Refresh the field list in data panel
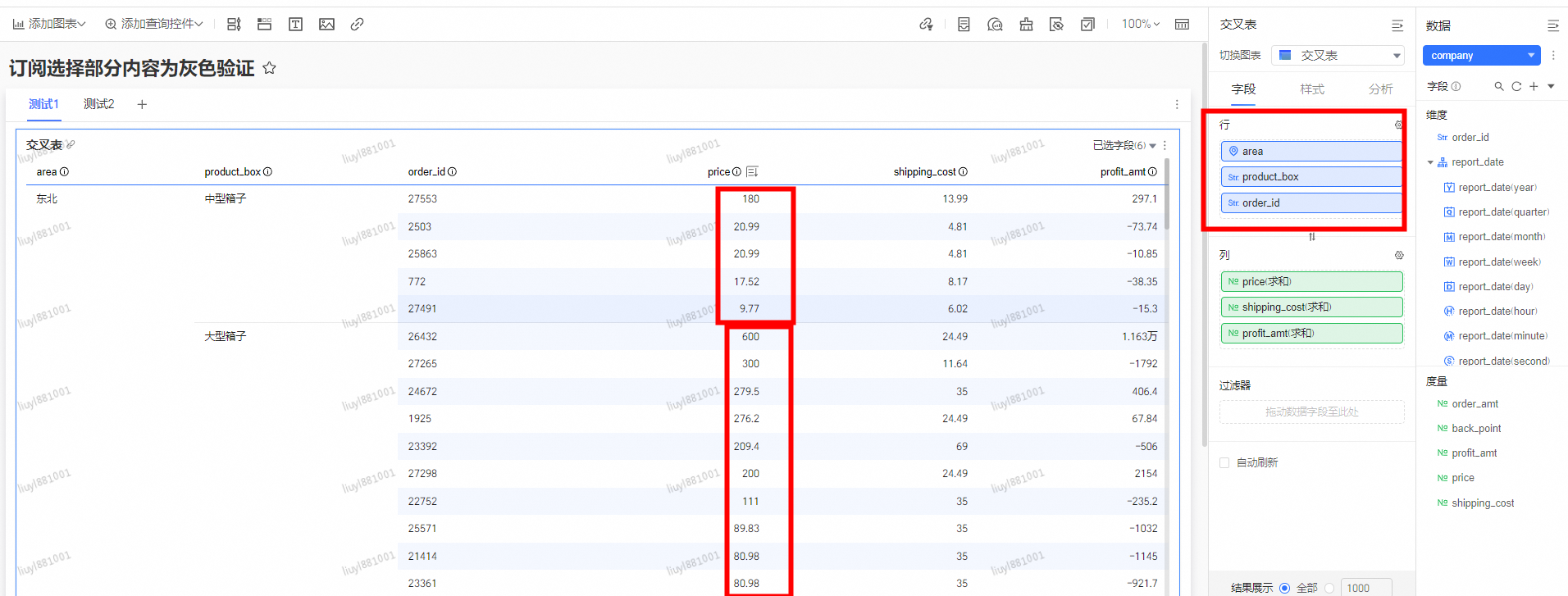 (1516, 86)
